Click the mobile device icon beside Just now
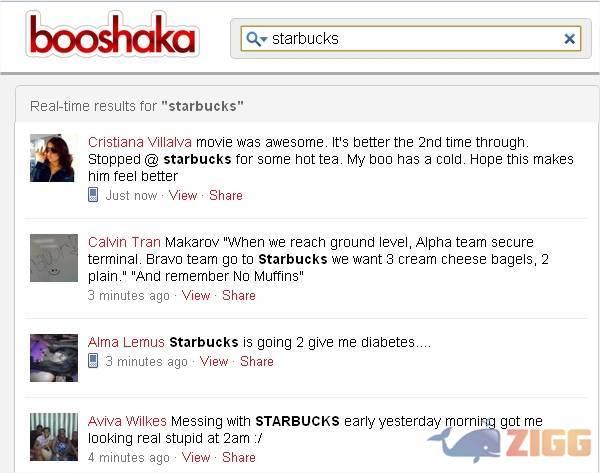The image size is (600, 473). click(x=93, y=195)
